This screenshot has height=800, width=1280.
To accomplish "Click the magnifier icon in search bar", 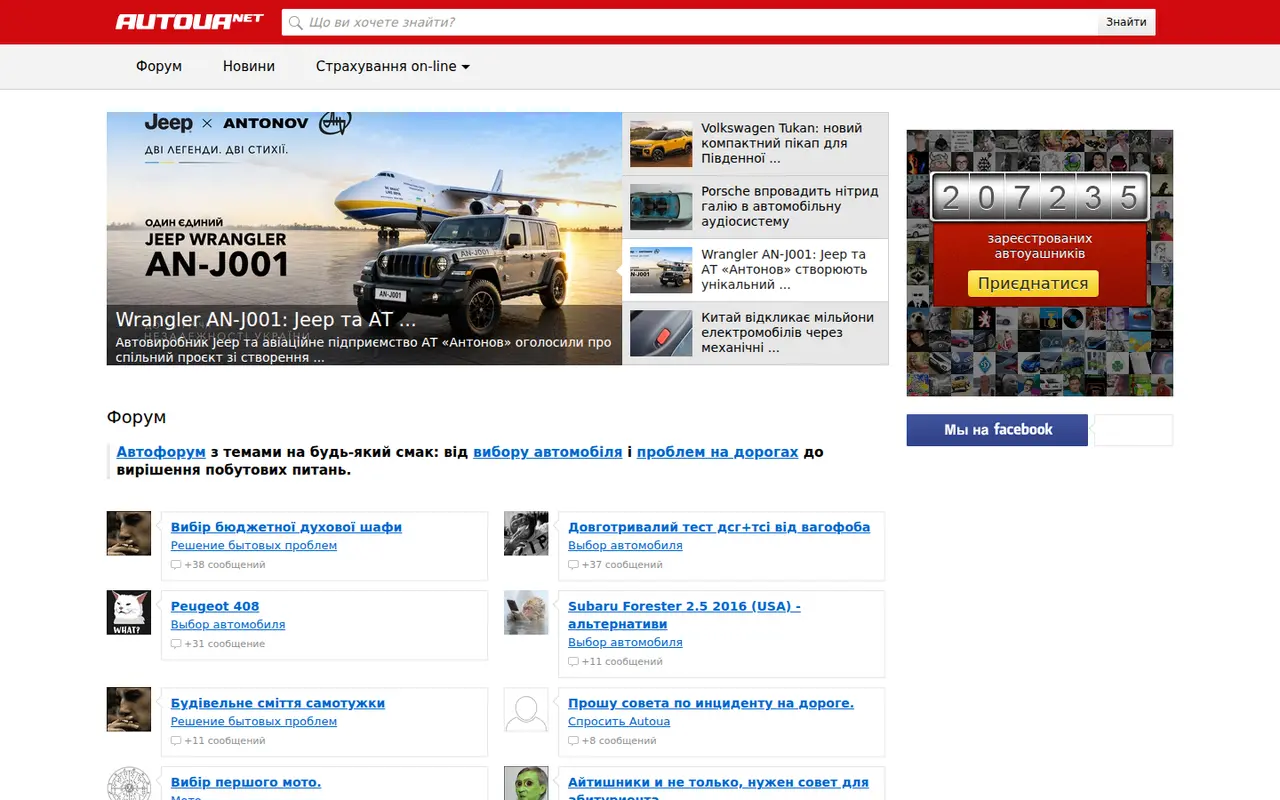I will click(295, 22).
